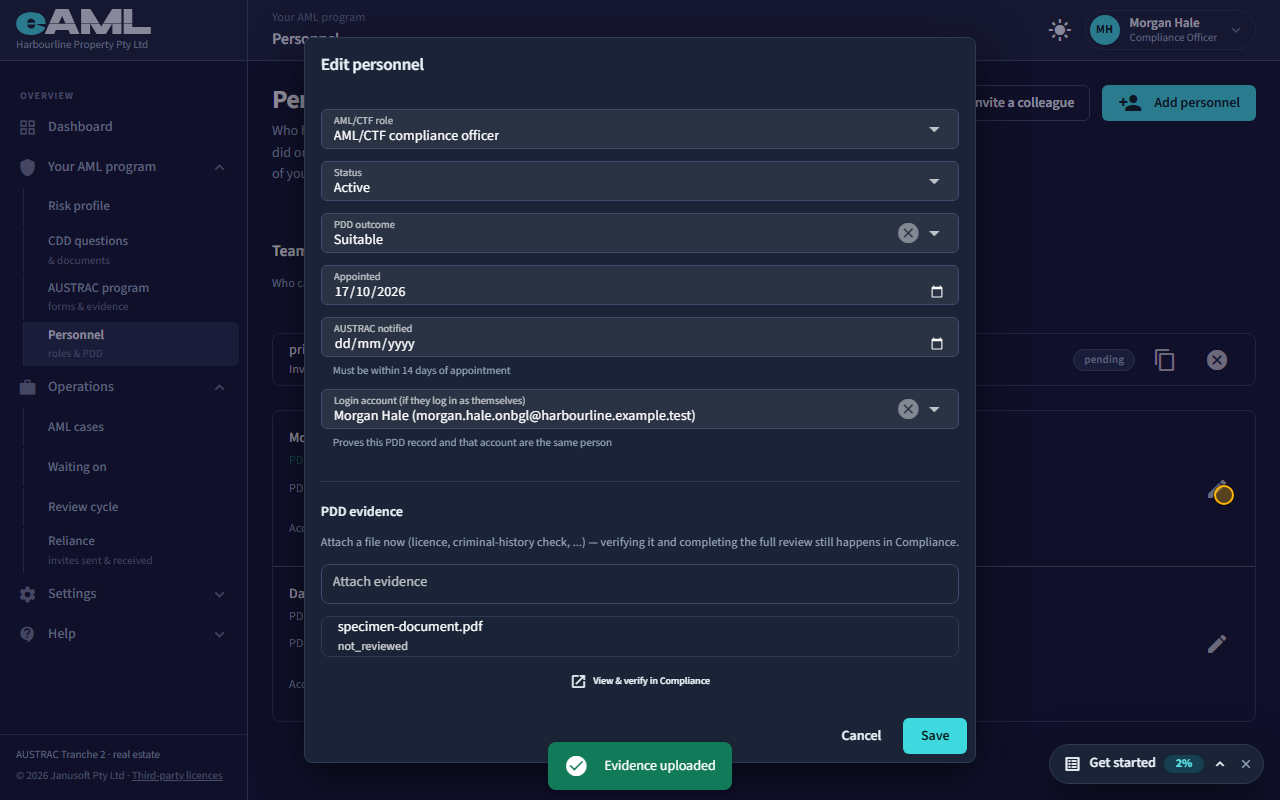The height and width of the screenshot is (800, 1280).
Task: Remove the pending invite with the X icon
Action: 1217,360
